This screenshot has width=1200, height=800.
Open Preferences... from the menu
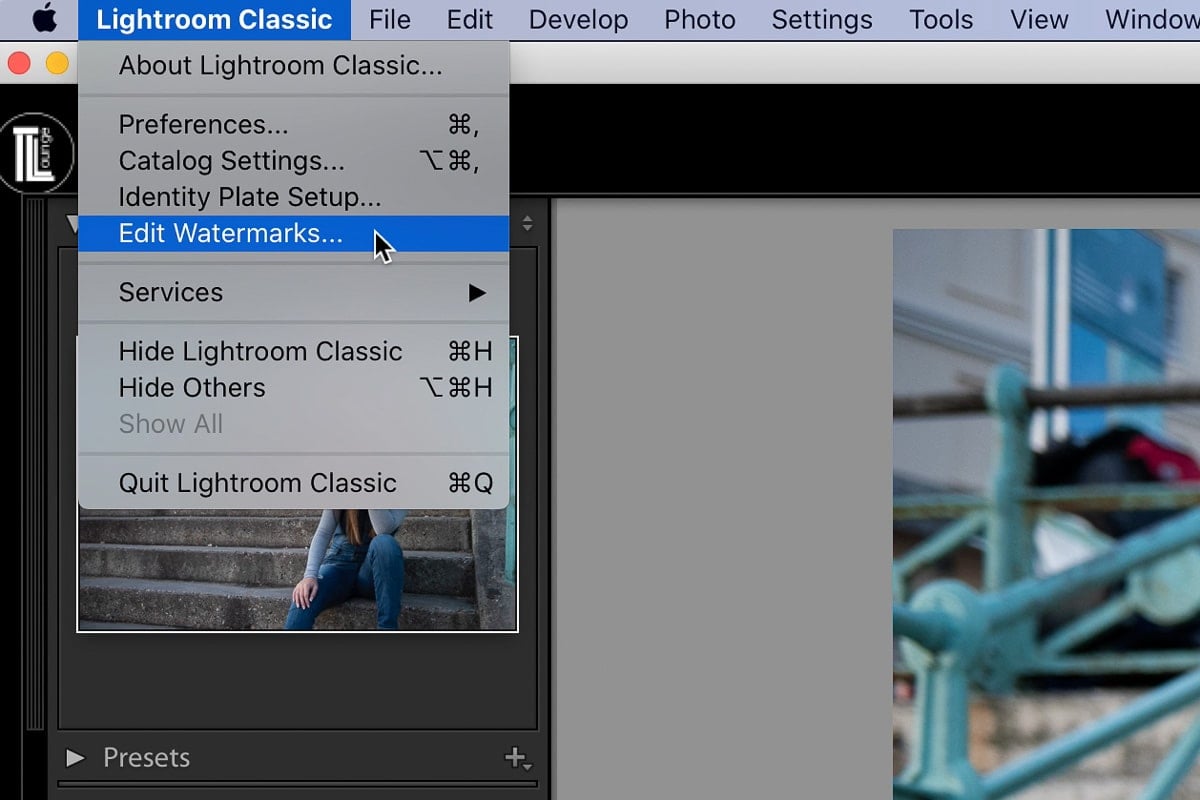click(293, 125)
